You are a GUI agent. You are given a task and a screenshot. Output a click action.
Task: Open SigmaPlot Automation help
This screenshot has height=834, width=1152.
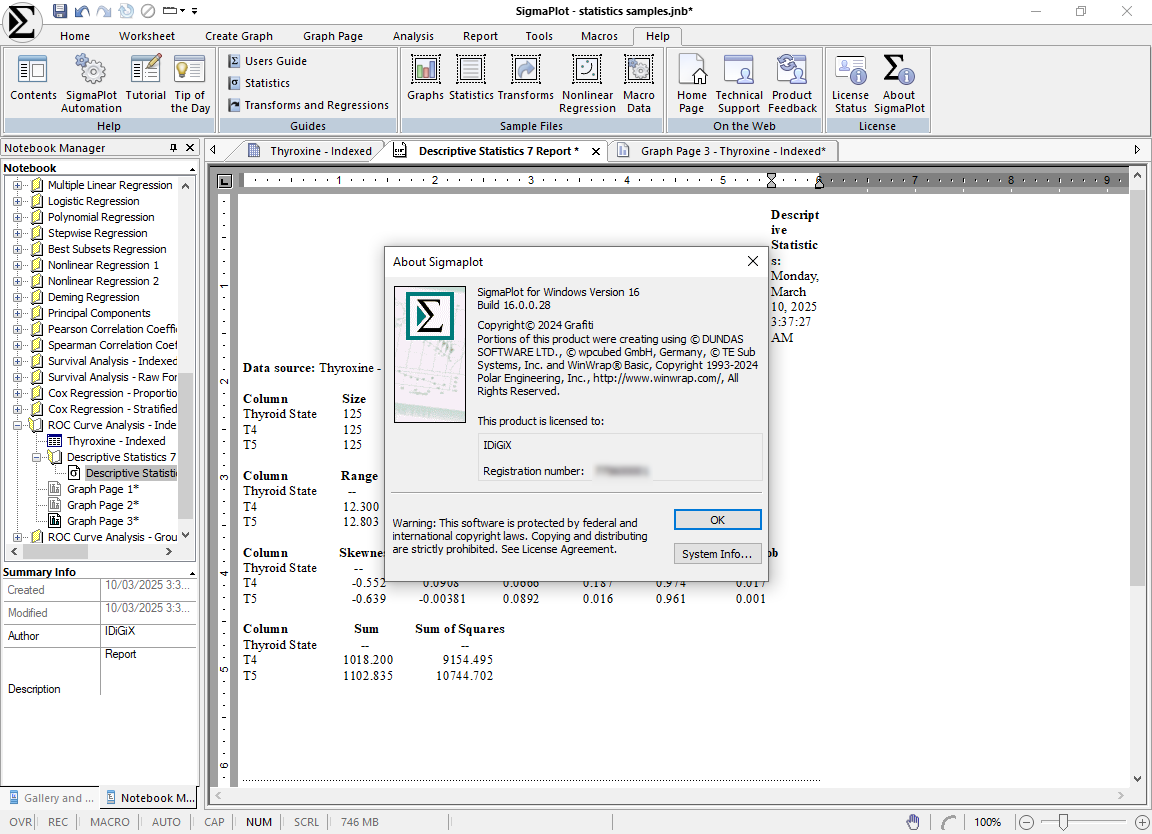tap(91, 84)
